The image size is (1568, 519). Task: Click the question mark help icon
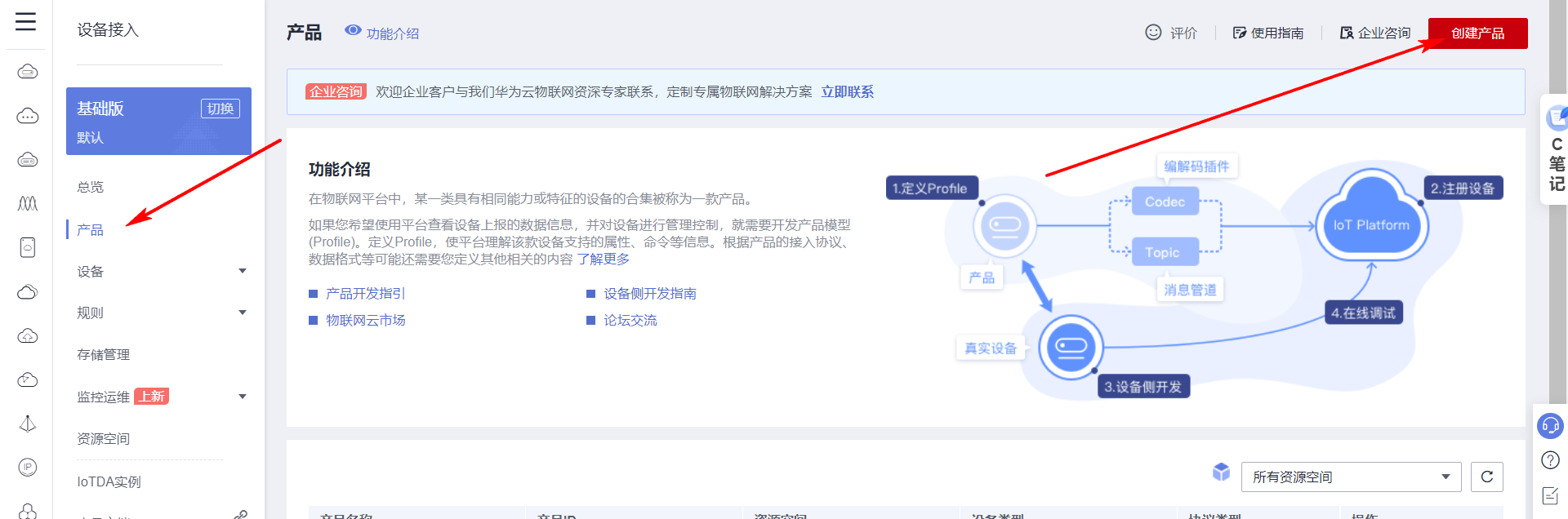pos(1550,460)
